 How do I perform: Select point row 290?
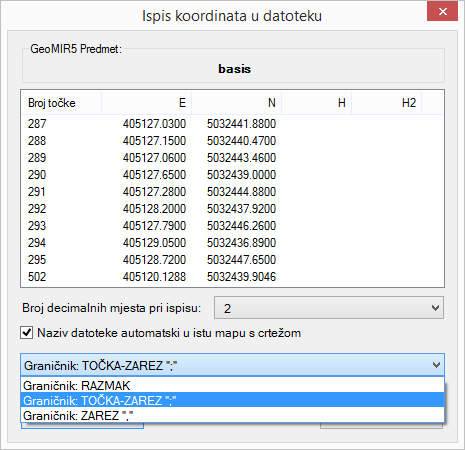click(x=232, y=175)
